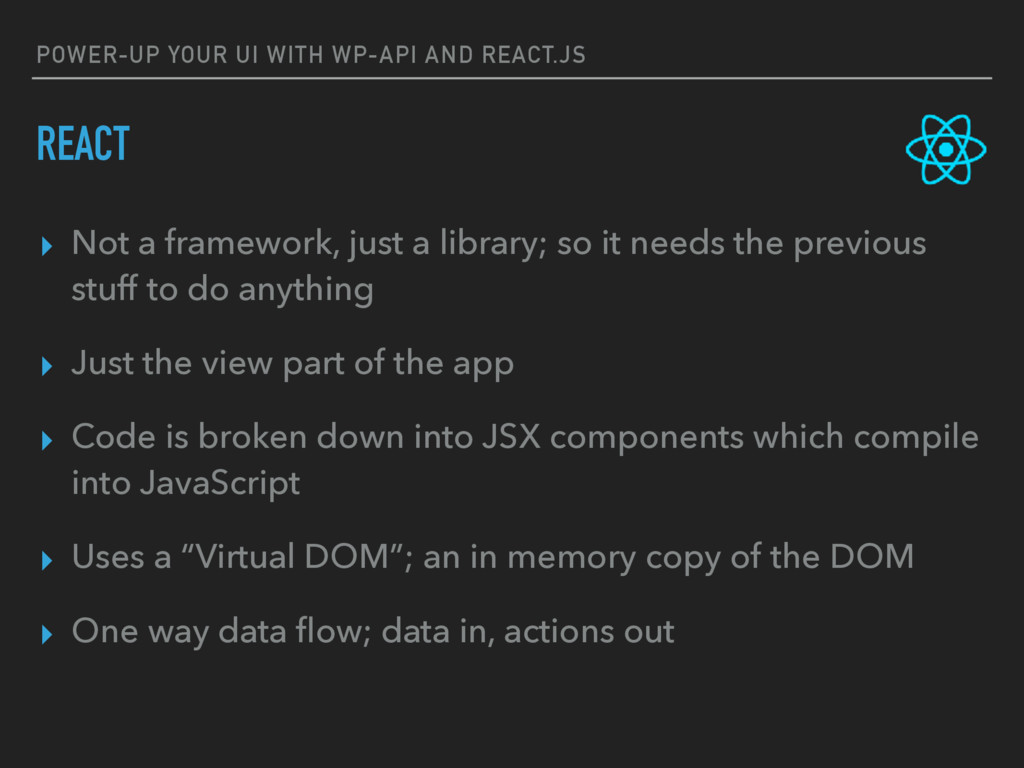1024x768 pixels.
Task: Click 'WP-API' in the header text
Action: pyautogui.click(x=374, y=55)
